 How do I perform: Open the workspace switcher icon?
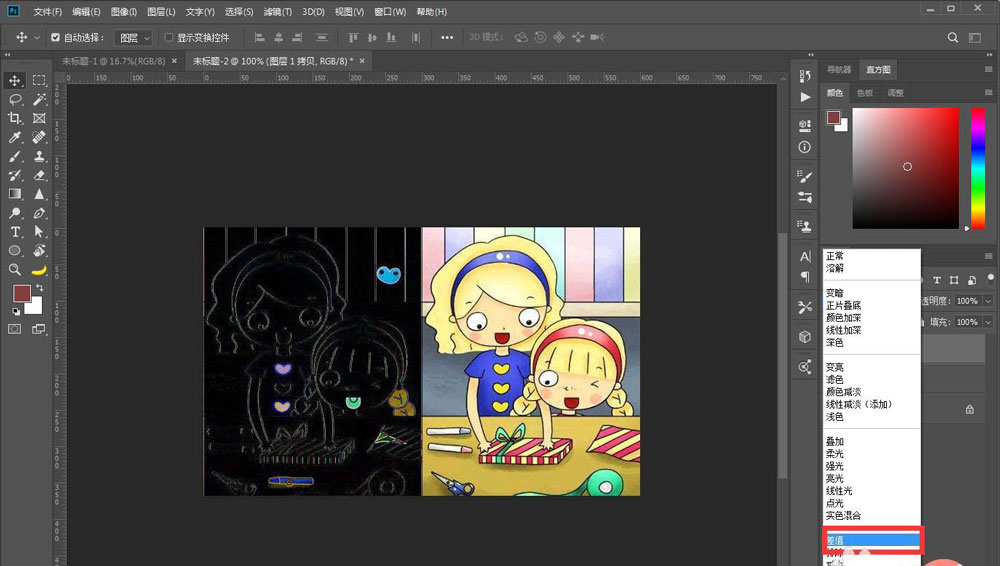coord(975,38)
